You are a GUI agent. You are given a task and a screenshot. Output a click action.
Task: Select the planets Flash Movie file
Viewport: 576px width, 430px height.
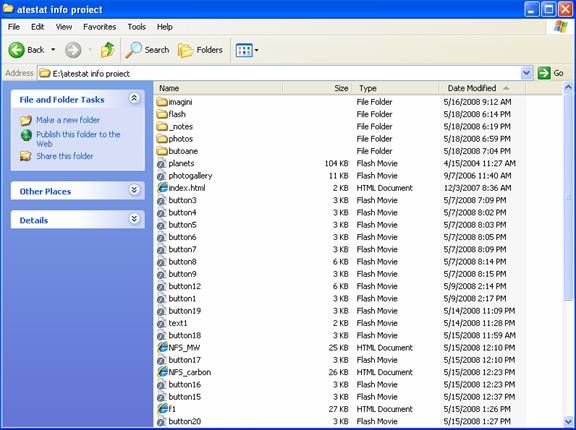coord(181,163)
